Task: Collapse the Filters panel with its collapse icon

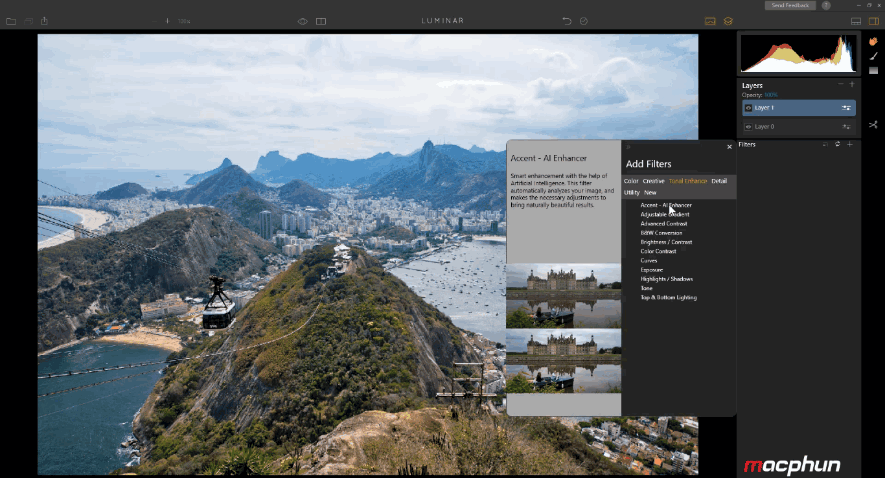Action: (825, 144)
